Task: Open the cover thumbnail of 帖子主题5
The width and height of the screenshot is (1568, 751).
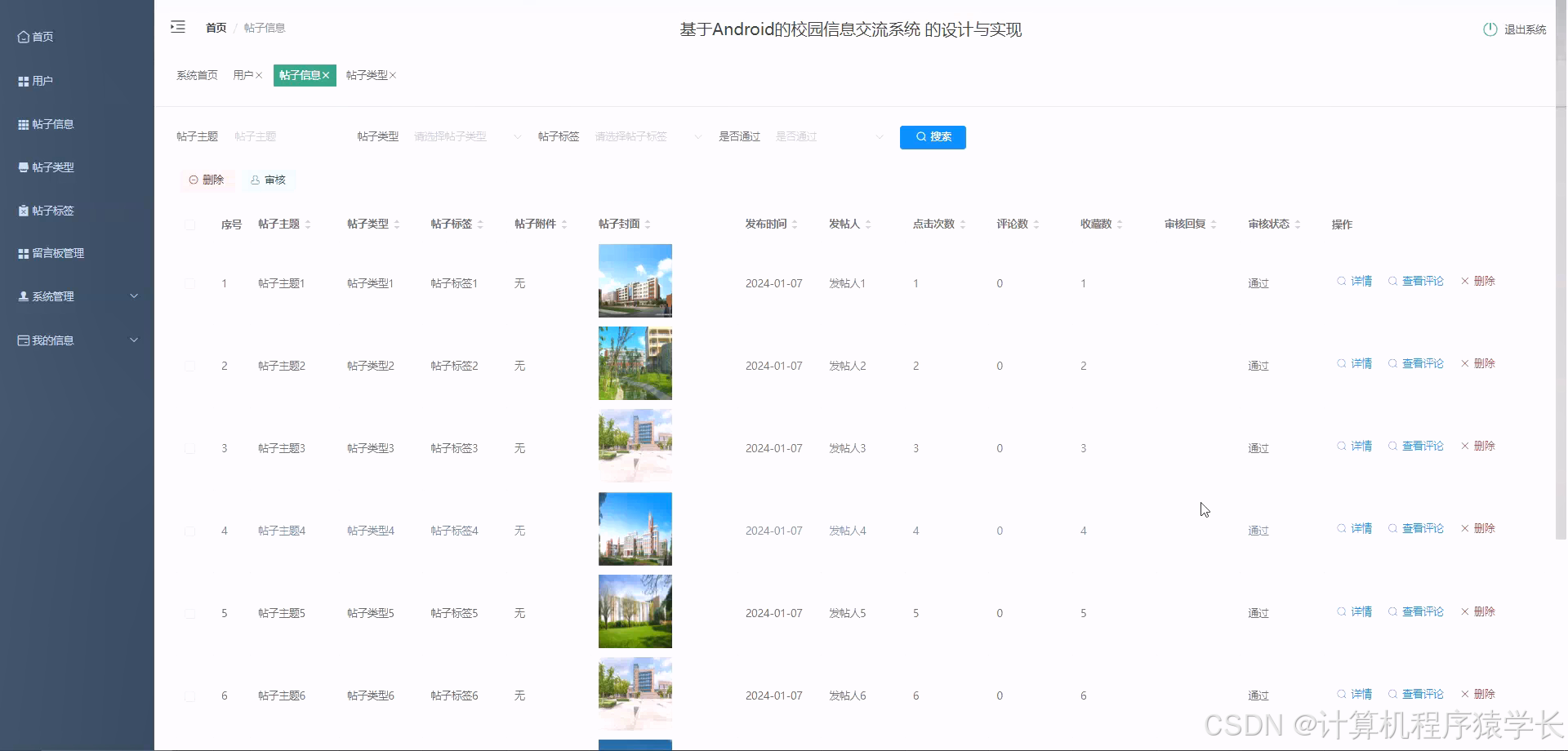Action: 635,611
